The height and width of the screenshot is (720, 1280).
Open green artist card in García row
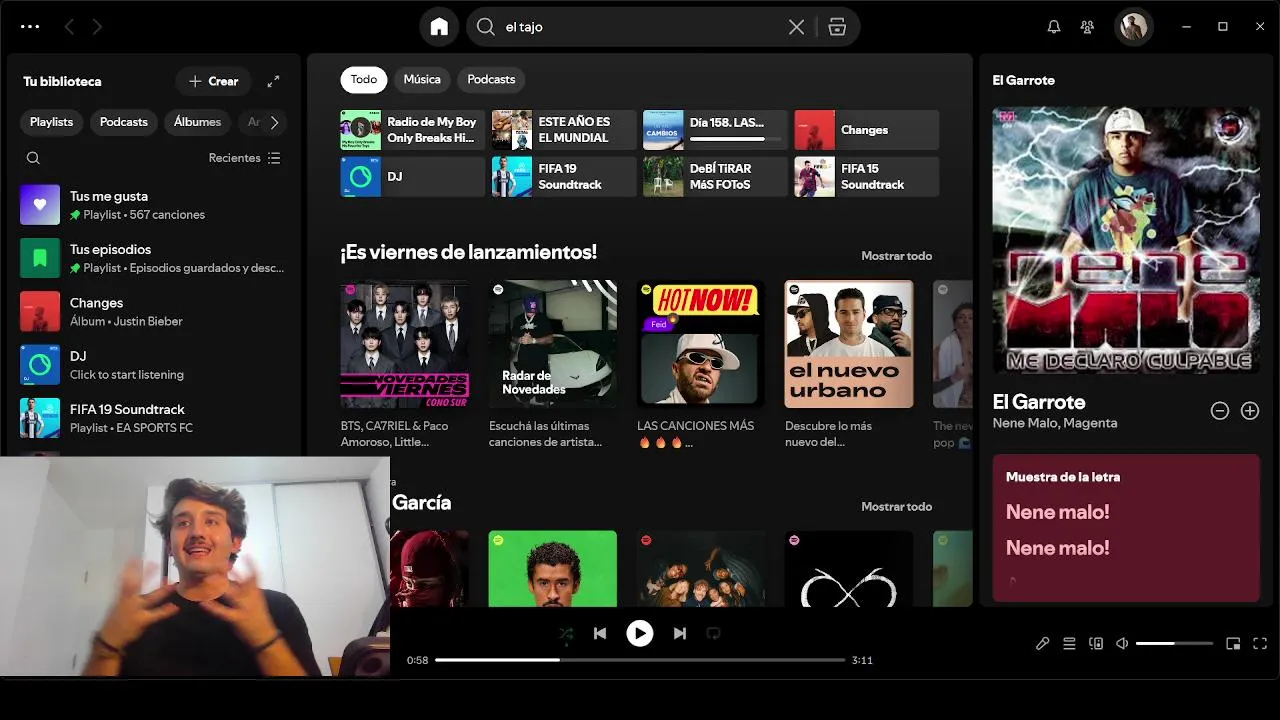tap(553, 568)
